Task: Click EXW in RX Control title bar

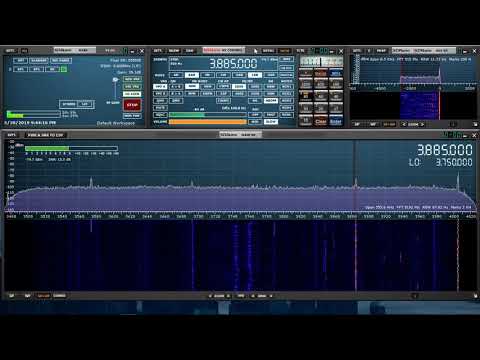Action: coord(189,51)
